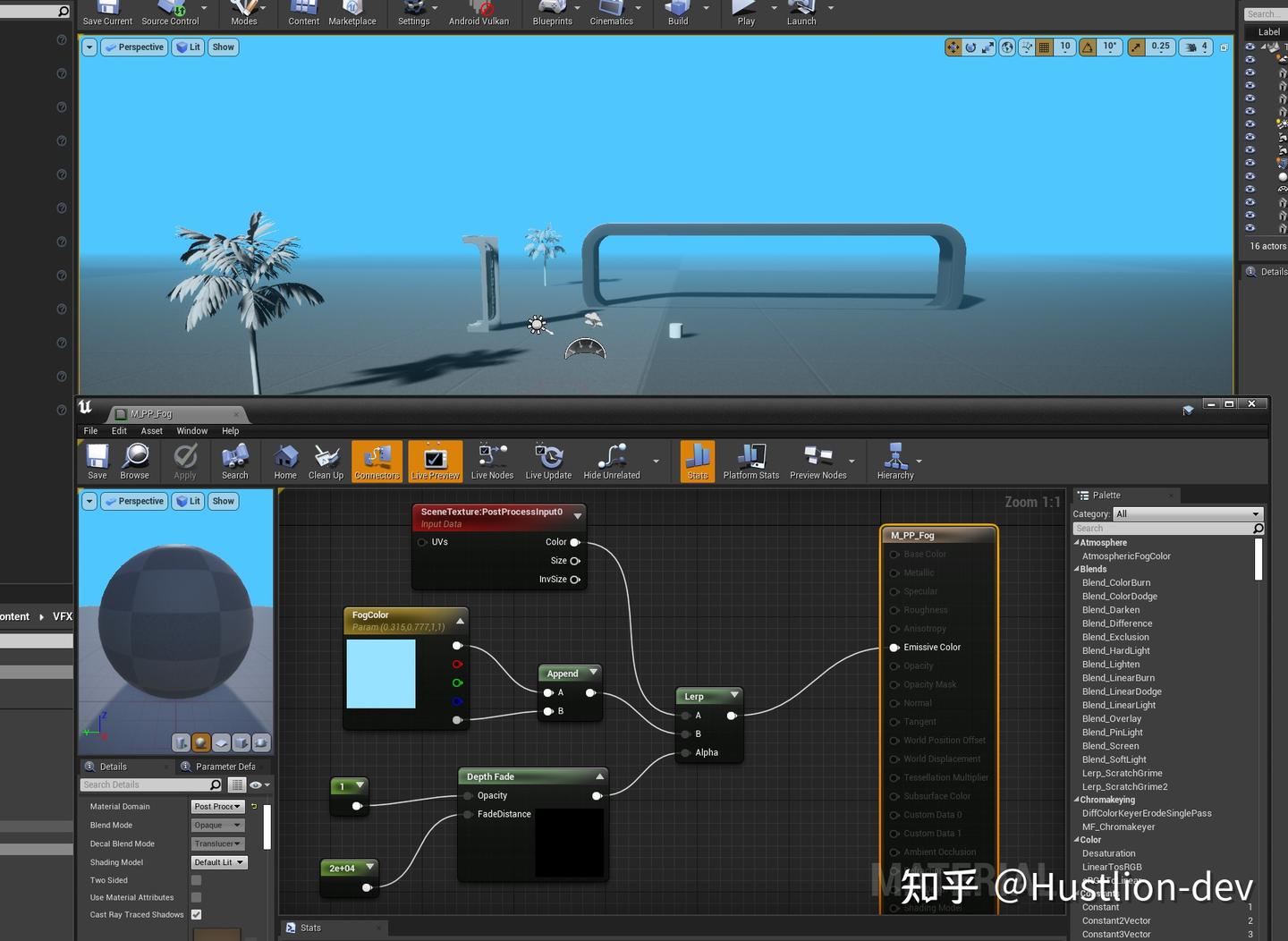
Task: Open the material Hierarchy icon
Action: [895, 461]
